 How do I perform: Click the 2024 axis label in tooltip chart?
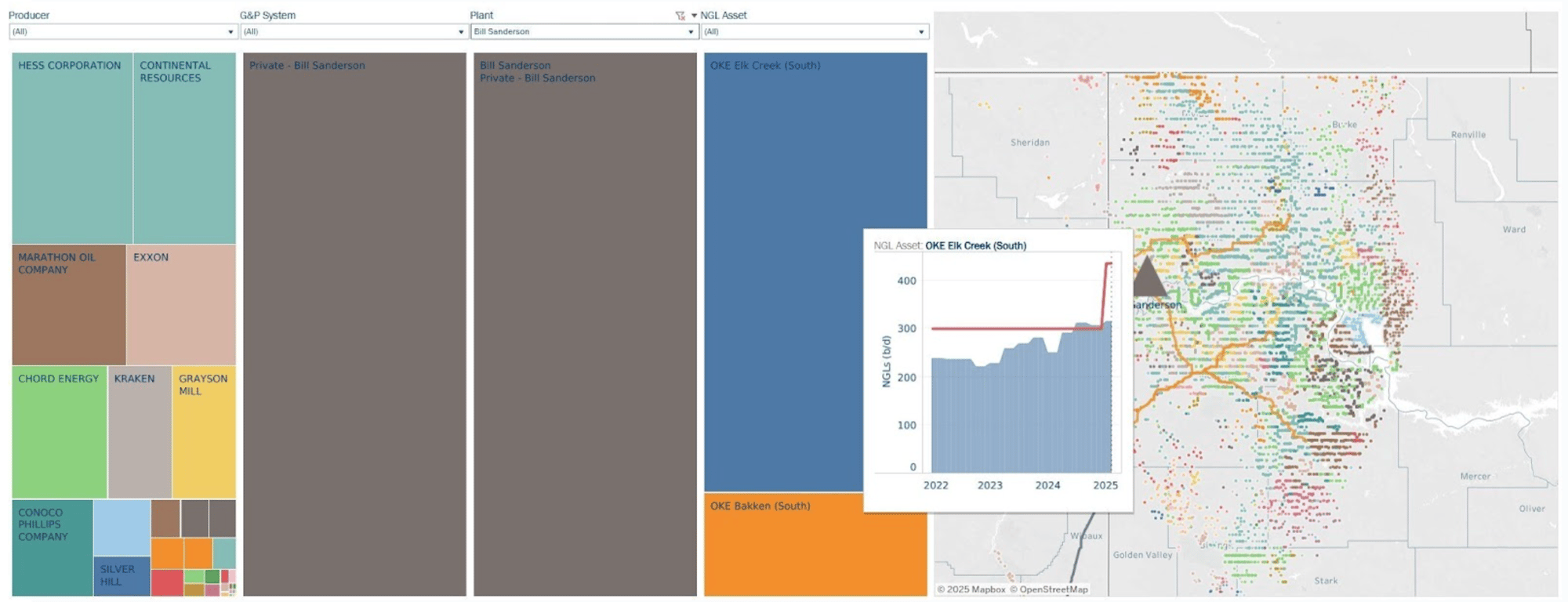coord(1047,485)
